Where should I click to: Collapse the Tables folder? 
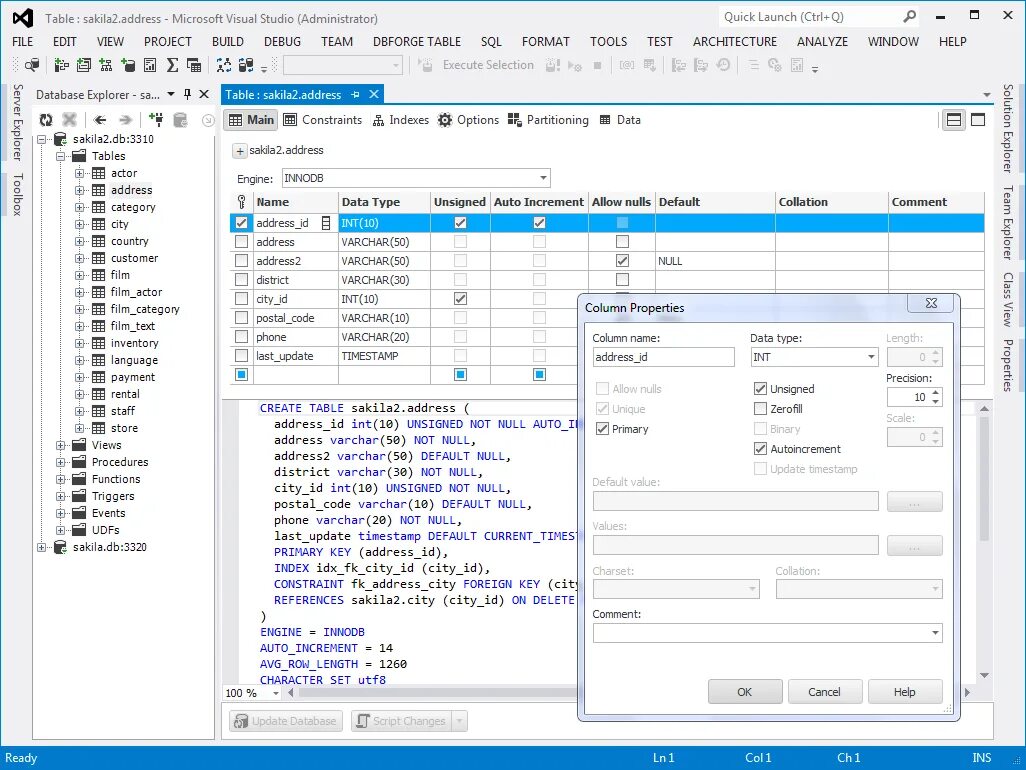pos(60,156)
